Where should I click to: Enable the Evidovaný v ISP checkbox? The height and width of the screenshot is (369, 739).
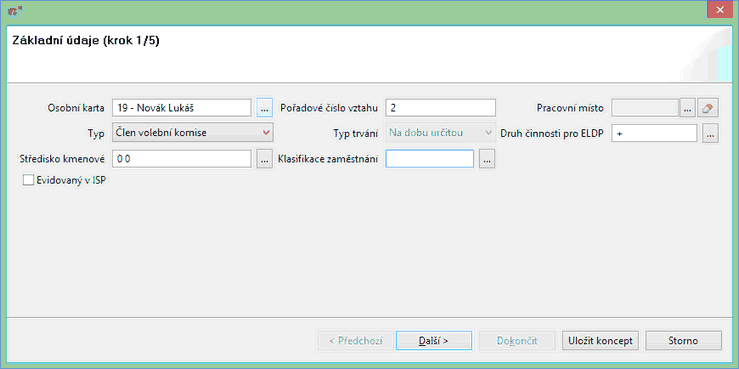point(28,180)
